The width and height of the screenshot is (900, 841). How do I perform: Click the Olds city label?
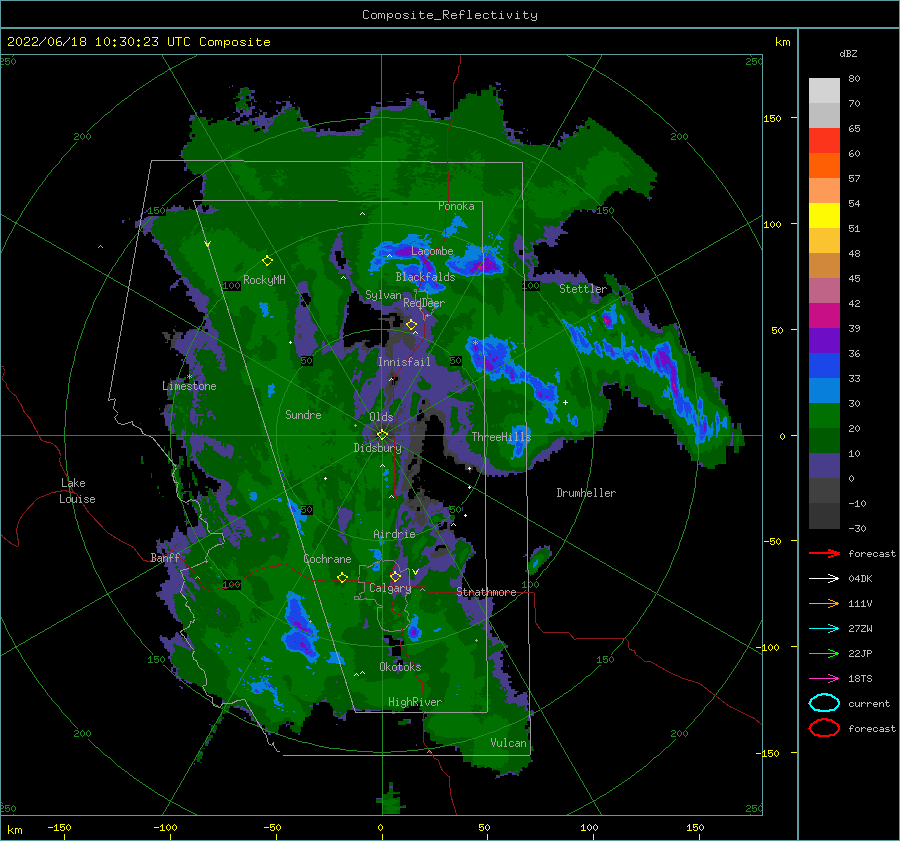click(381, 417)
